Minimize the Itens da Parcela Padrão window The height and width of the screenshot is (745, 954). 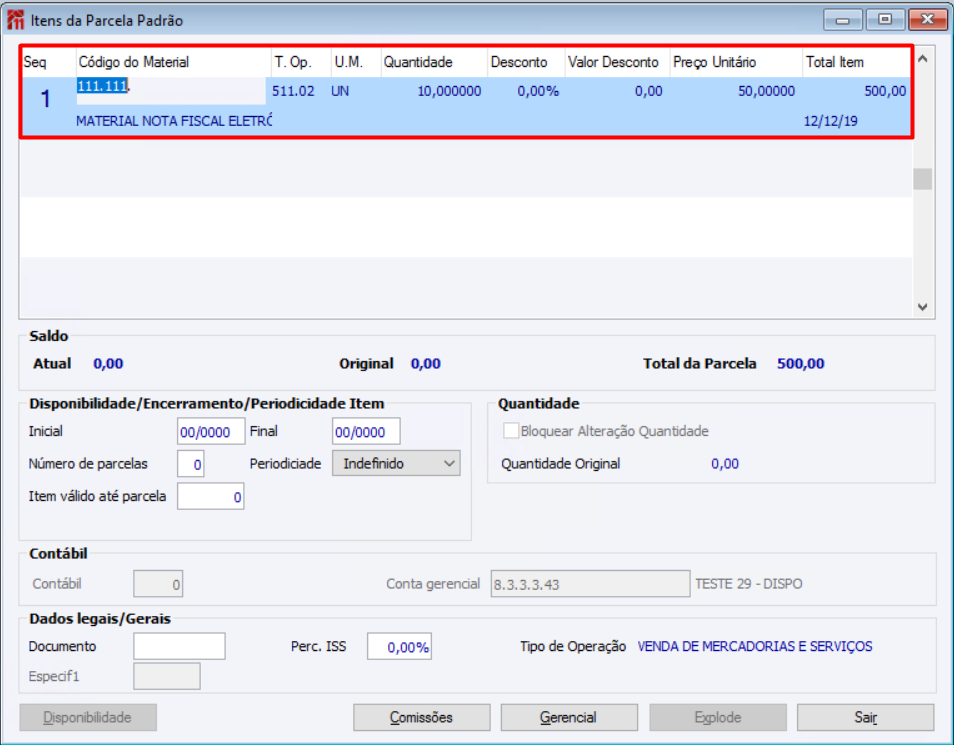[x=843, y=19]
